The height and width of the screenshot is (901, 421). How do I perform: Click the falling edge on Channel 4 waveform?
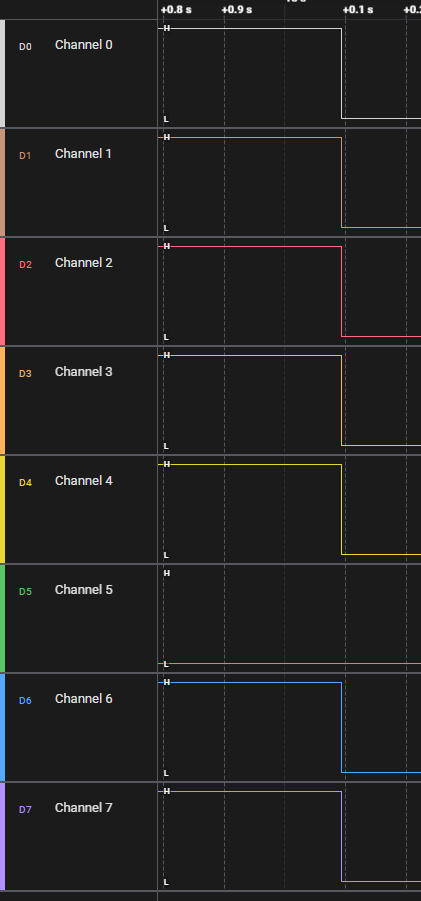(x=342, y=509)
